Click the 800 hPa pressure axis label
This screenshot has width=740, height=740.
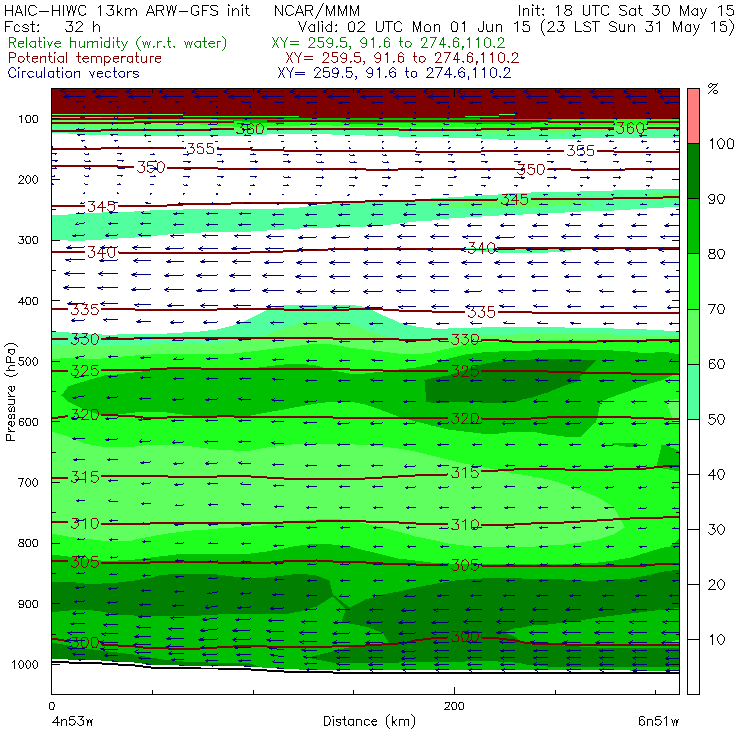pyautogui.click(x=28, y=543)
